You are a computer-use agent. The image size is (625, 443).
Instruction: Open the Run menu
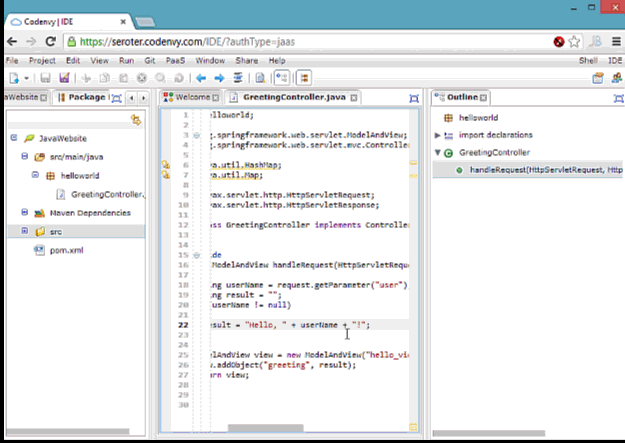point(126,61)
